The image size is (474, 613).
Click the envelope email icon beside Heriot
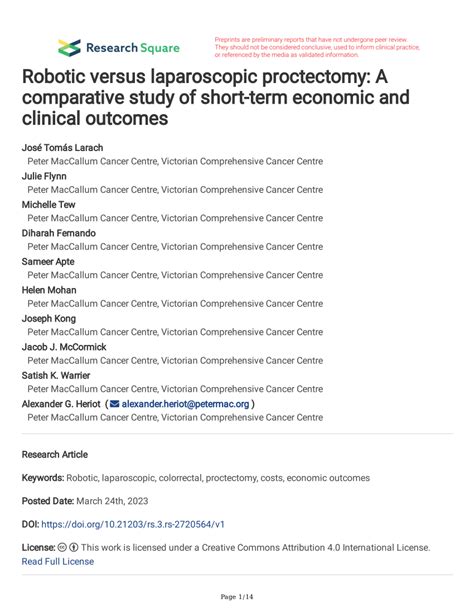click(115, 404)
